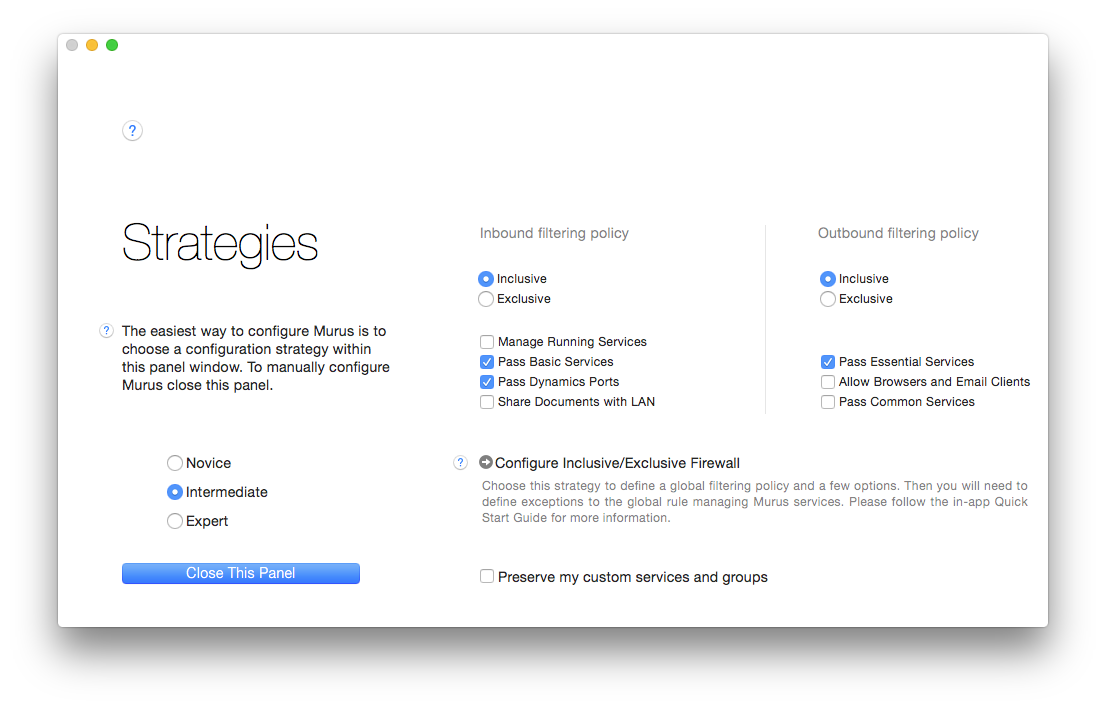Select the Expert strategy level

pos(175,521)
